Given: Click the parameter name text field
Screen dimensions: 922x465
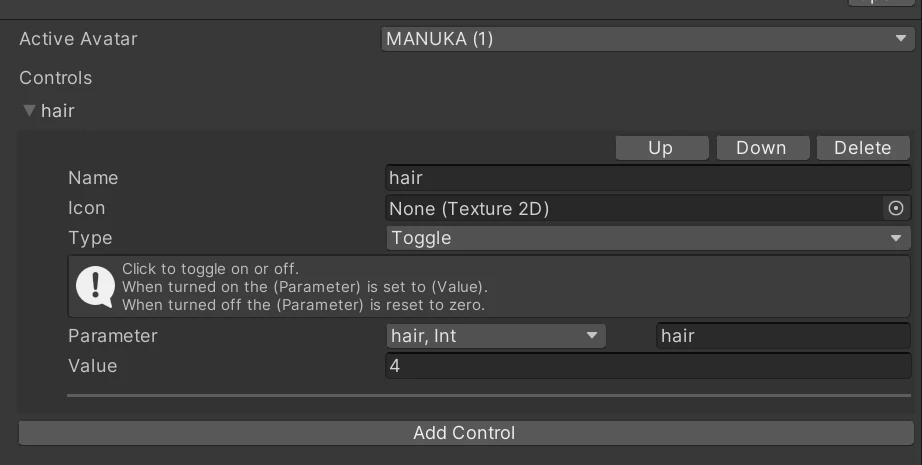Looking at the screenshot, I should (x=782, y=336).
